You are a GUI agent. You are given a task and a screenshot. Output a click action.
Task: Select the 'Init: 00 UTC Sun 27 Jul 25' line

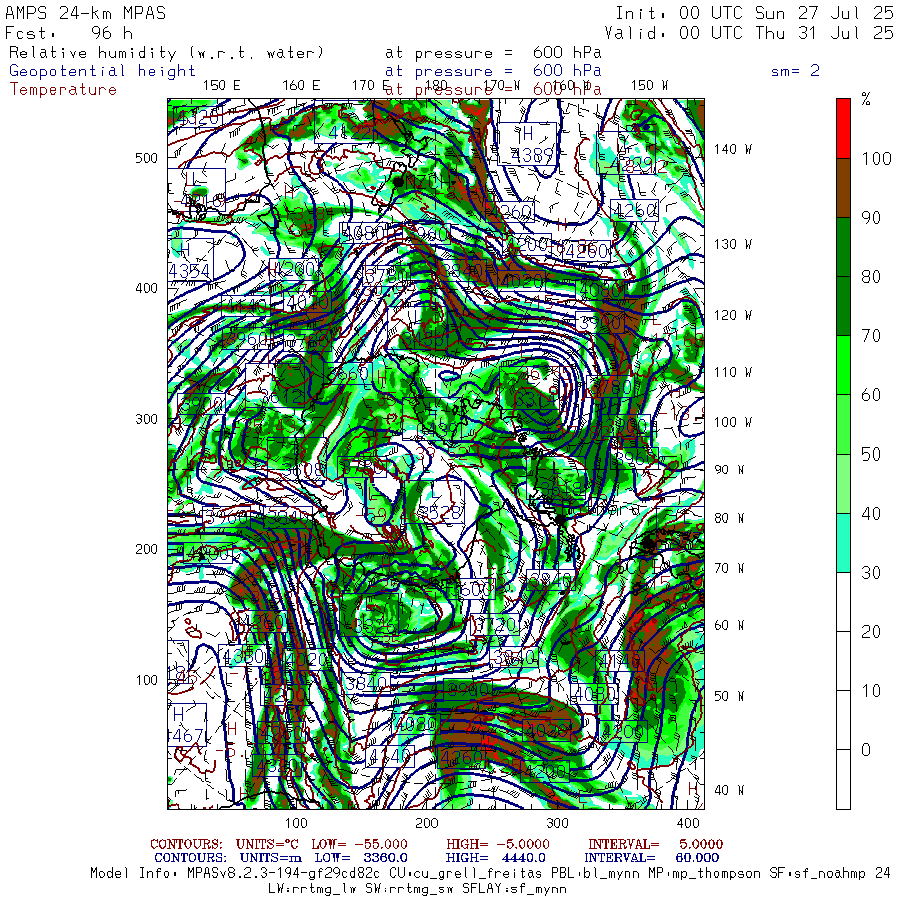coord(754,13)
